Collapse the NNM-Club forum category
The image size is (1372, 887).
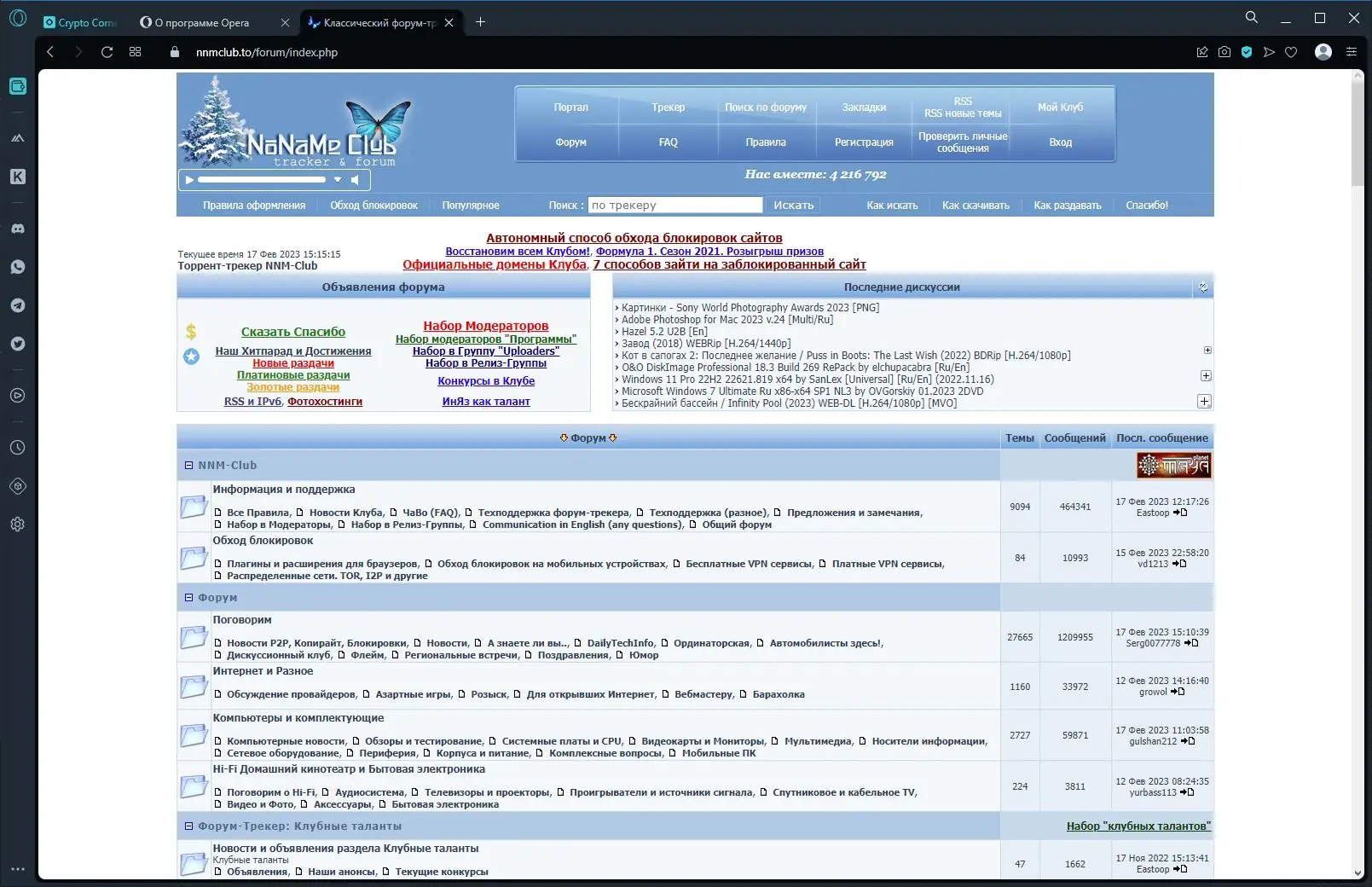tap(188, 466)
